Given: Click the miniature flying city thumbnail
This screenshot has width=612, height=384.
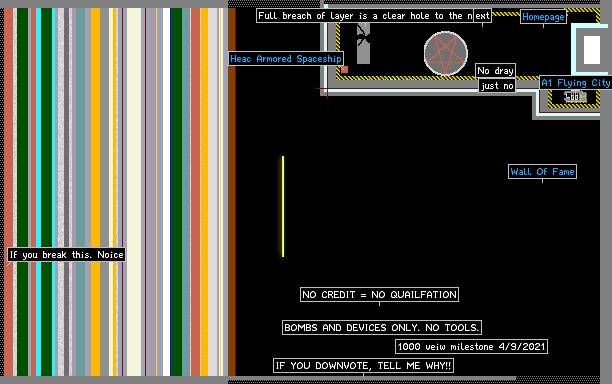Looking at the screenshot, I should [575, 96].
